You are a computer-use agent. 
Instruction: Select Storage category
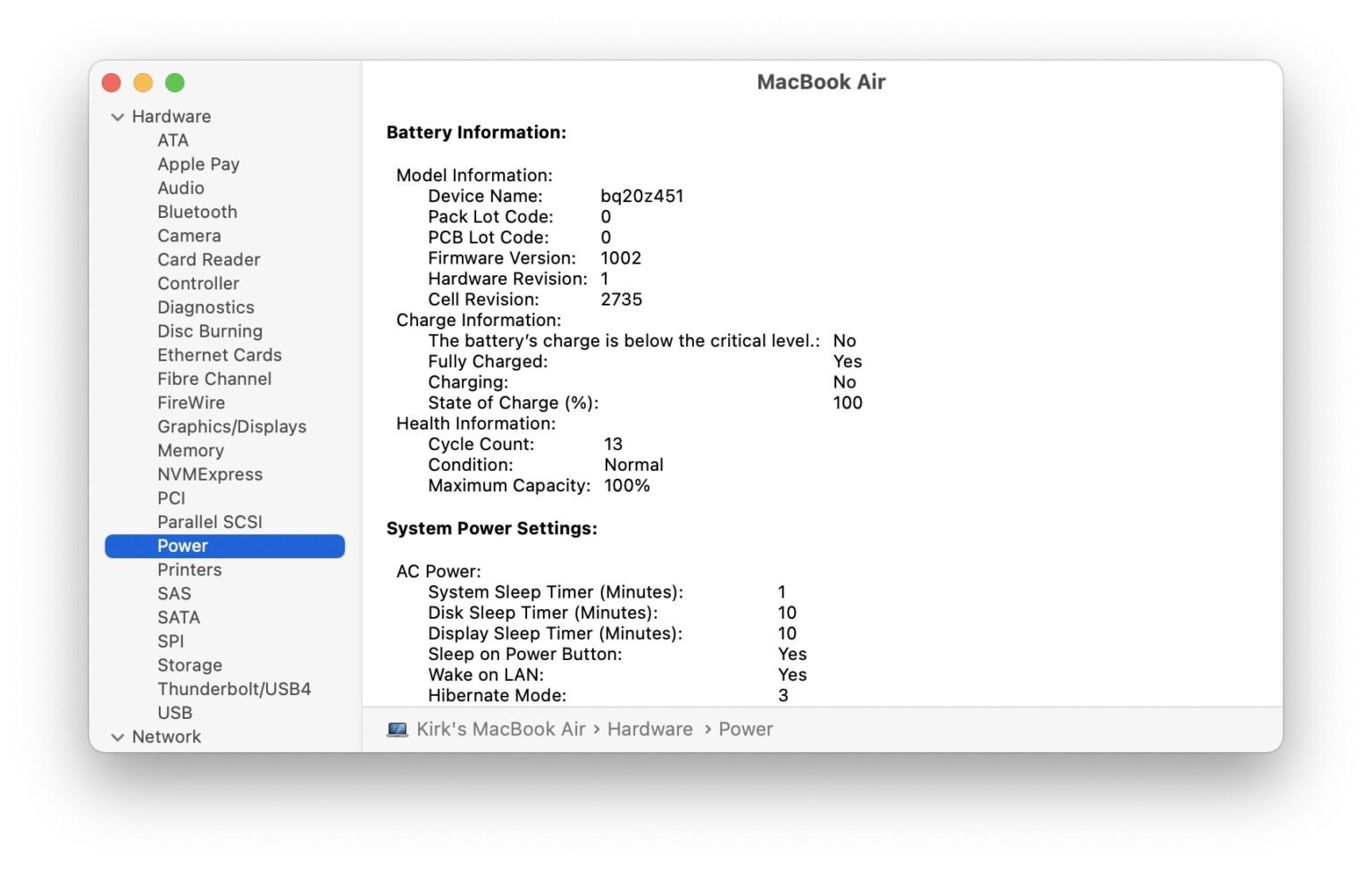[189, 665]
